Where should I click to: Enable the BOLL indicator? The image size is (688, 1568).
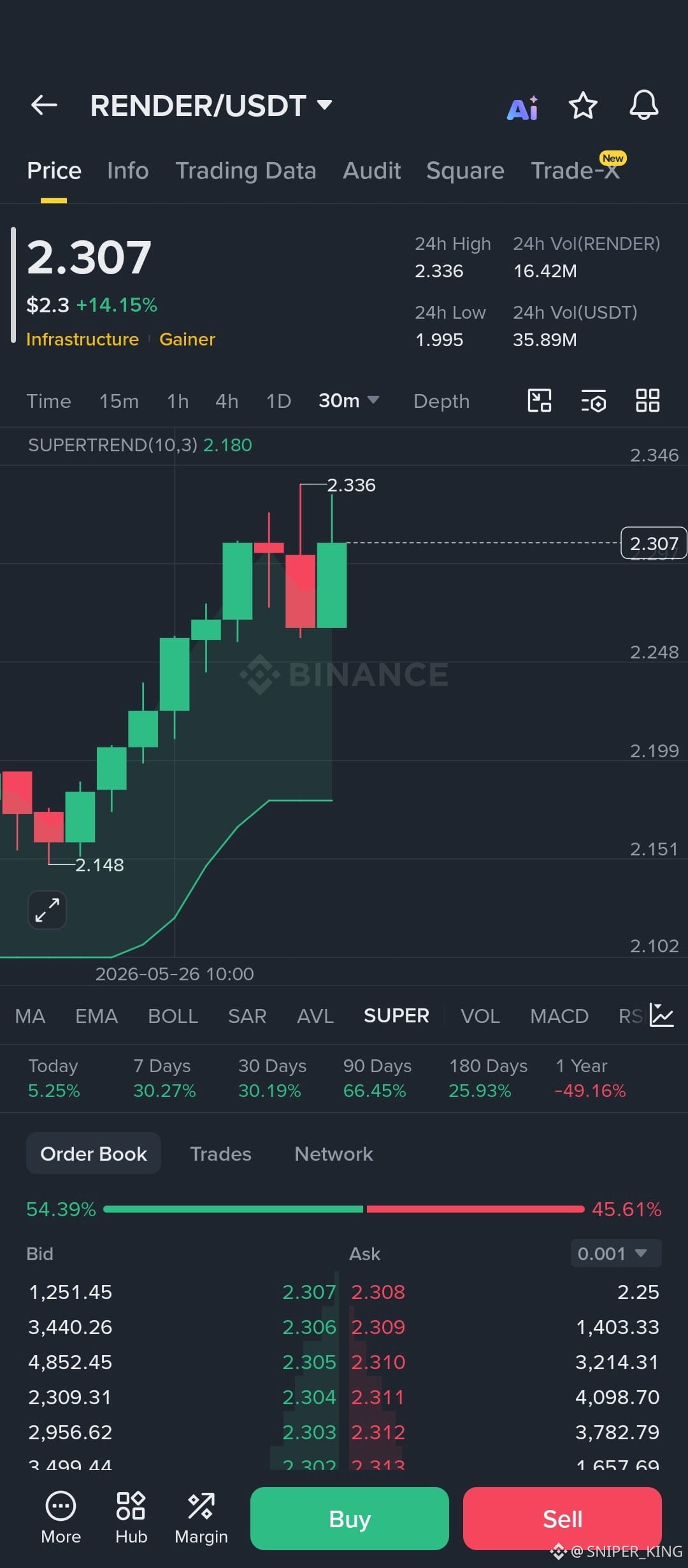coord(173,1016)
